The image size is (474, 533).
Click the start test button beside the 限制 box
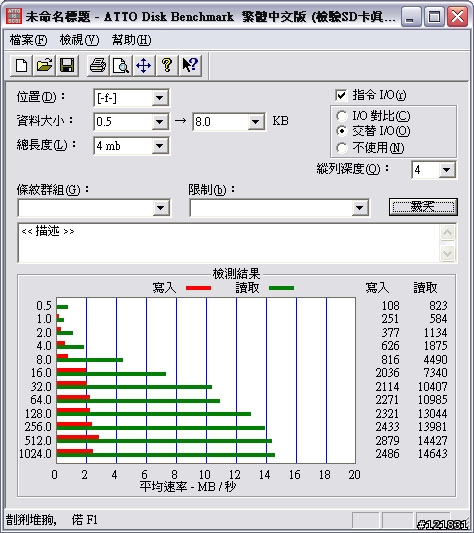coord(423,207)
